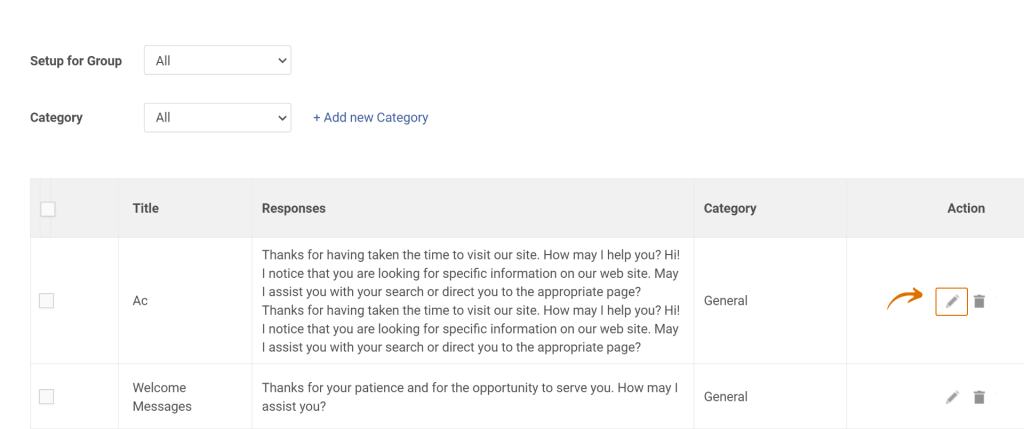Delete the Ac response row
Image resolution: width=1024 pixels, height=429 pixels.
click(x=978, y=301)
